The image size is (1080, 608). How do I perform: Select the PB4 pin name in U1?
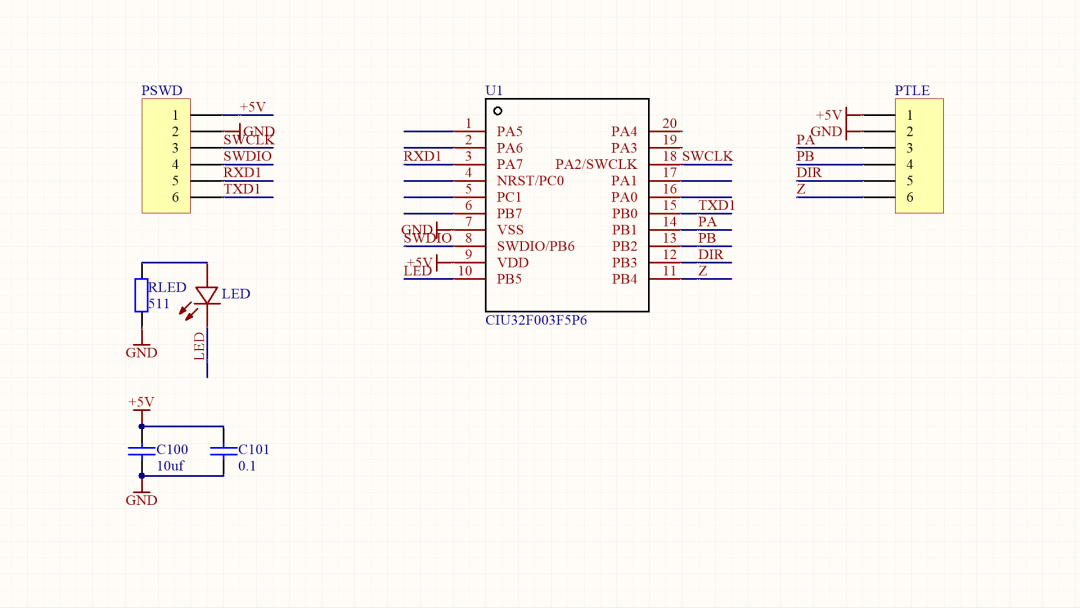coord(625,280)
